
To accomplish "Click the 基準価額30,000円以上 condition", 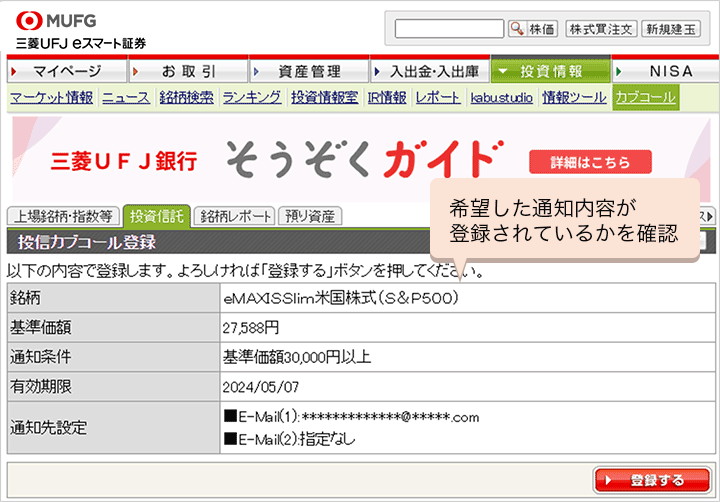I will [x=297, y=357].
